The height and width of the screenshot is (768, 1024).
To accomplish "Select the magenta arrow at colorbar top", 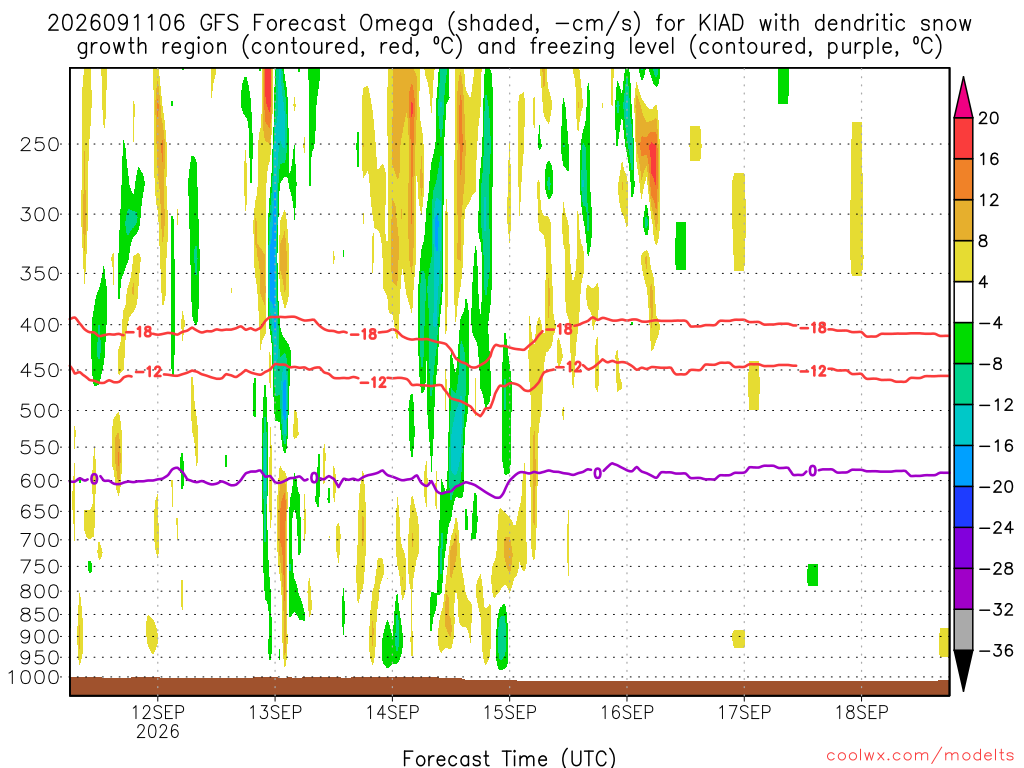I will (963, 97).
